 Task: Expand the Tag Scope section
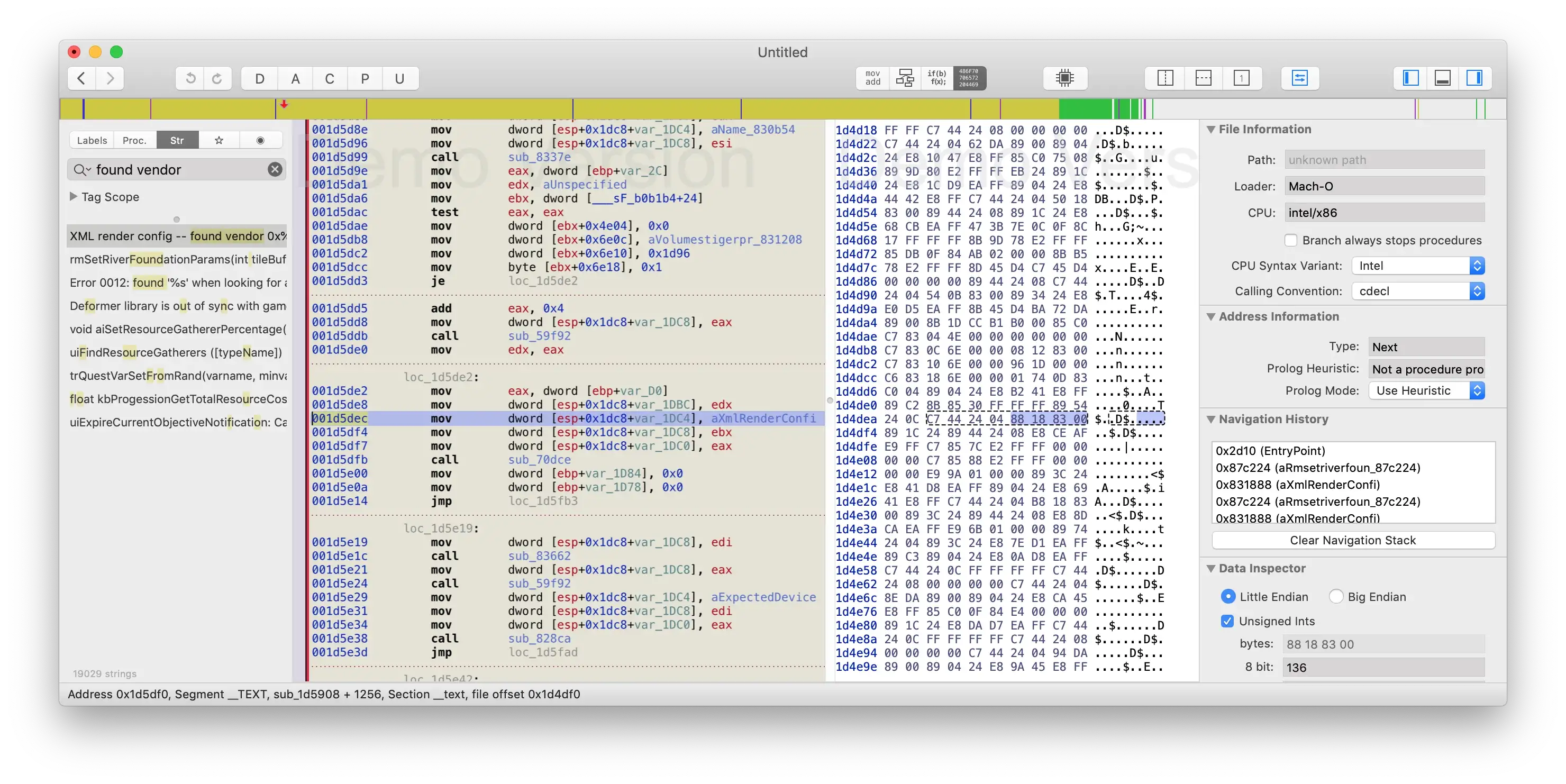click(74, 196)
